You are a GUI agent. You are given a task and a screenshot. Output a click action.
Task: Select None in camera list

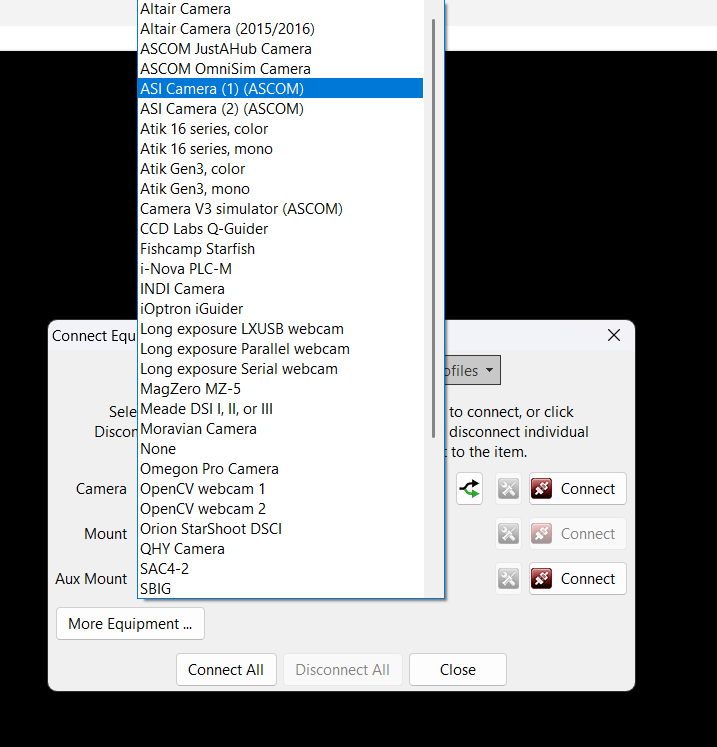(x=280, y=449)
